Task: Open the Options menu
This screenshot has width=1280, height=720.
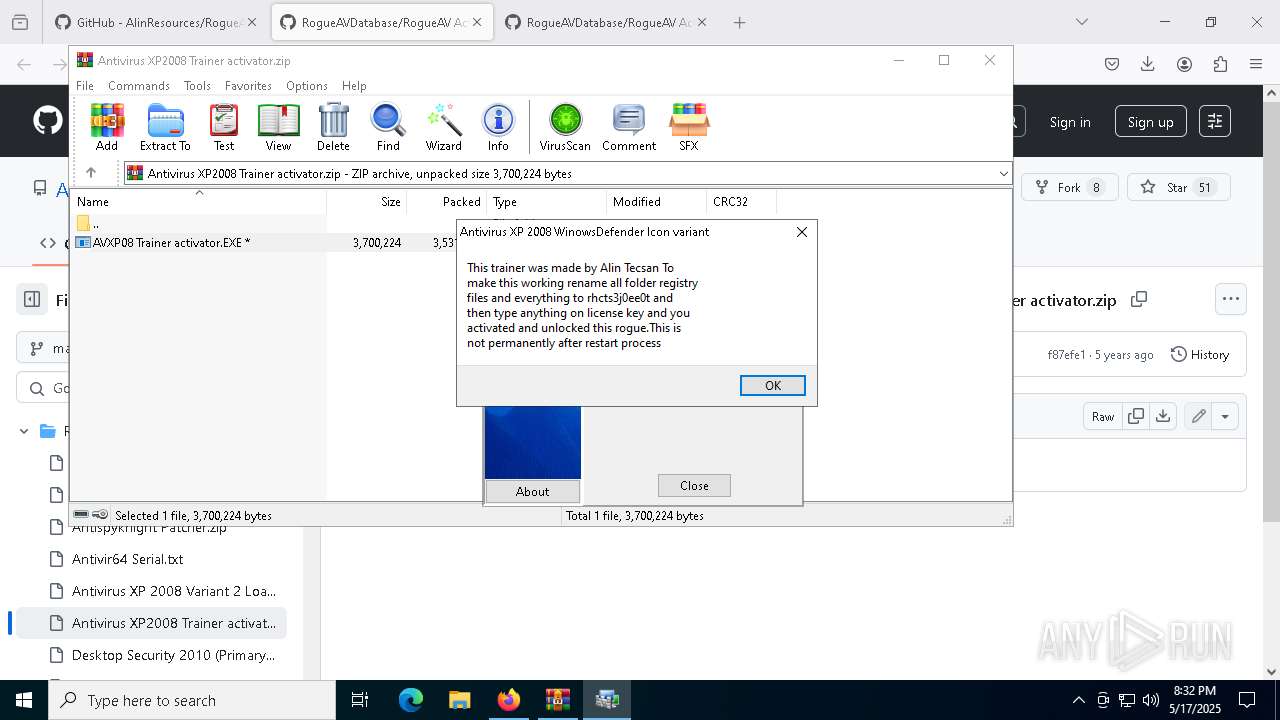Action: (307, 86)
